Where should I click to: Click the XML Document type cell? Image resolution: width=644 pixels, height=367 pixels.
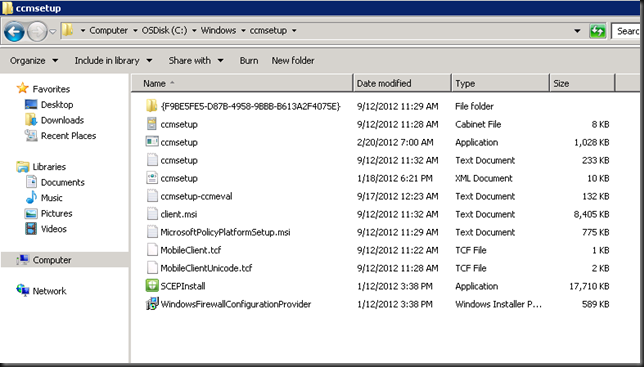click(x=483, y=178)
